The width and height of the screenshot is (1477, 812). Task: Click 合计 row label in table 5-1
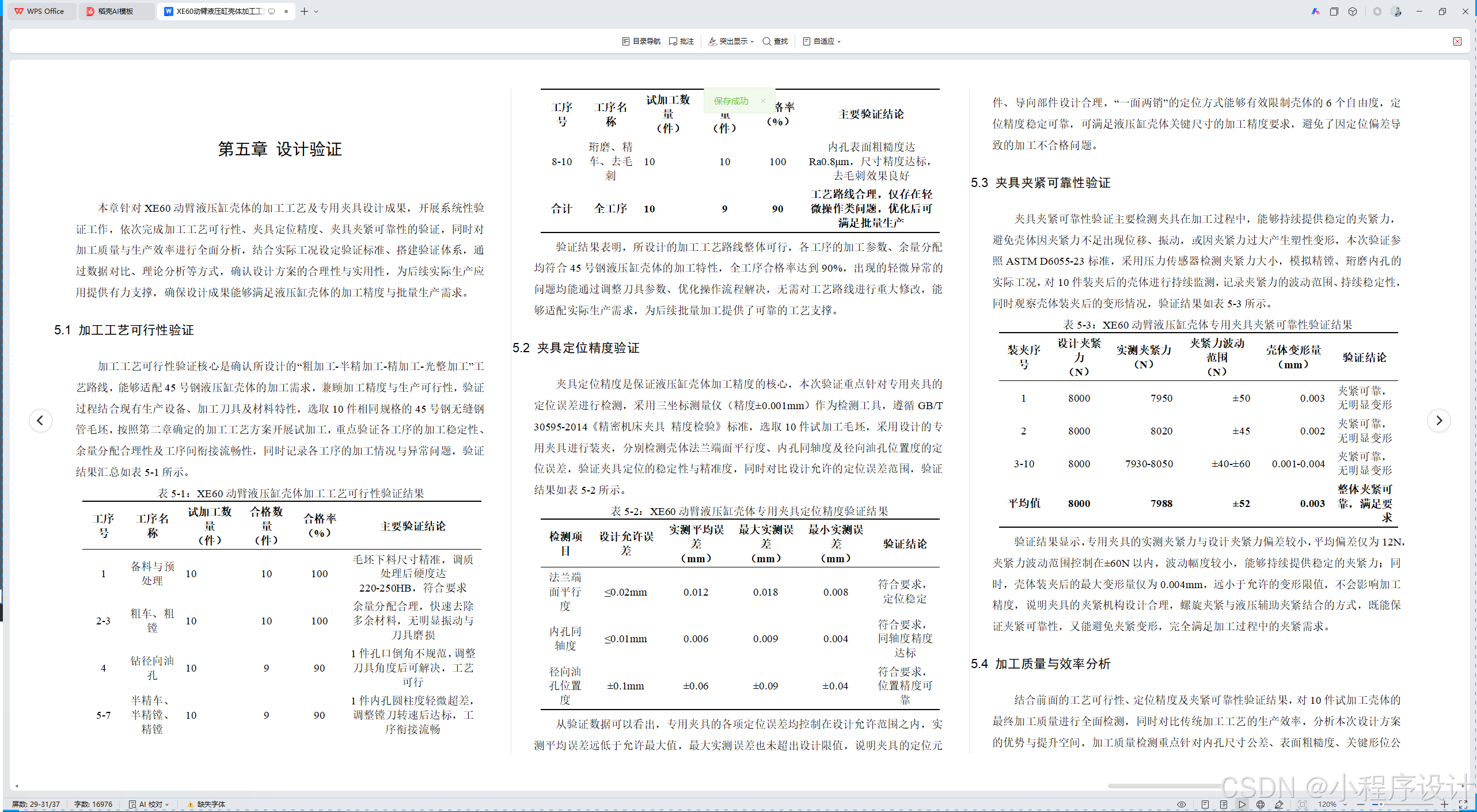tap(561, 208)
